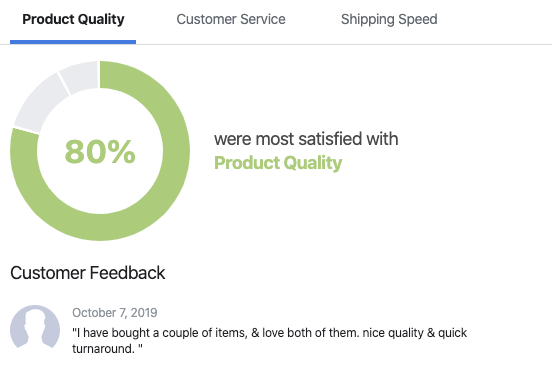Select the Shipping Speed tab
This screenshot has height=370, width=552.
pos(389,19)
